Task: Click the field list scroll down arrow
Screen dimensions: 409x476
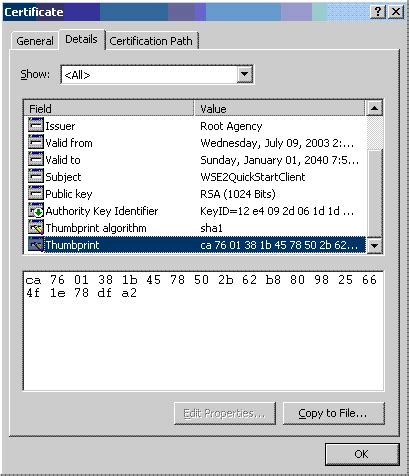Action: point(374,246)
